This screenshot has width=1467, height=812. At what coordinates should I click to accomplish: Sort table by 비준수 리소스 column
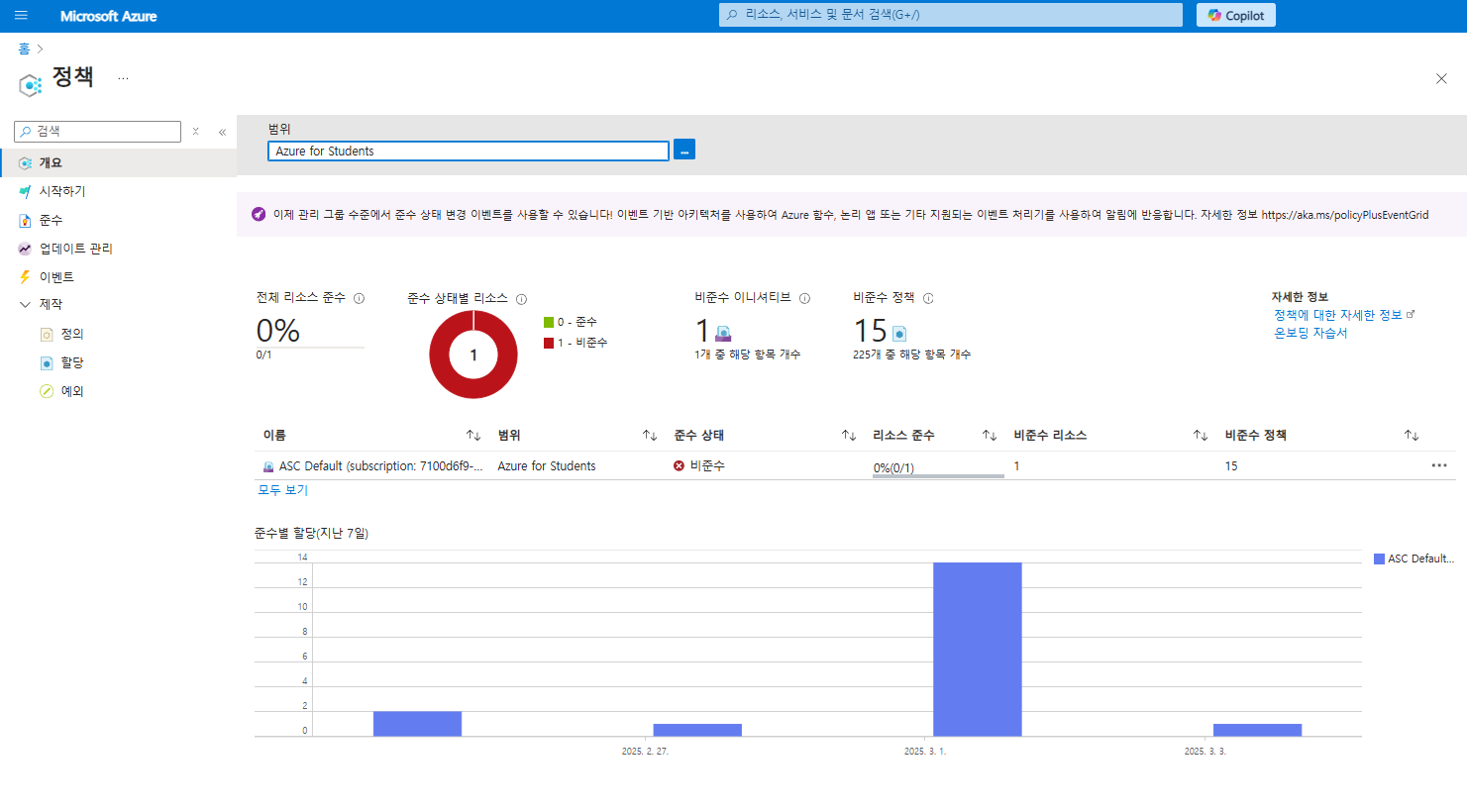pos(1201,436)
